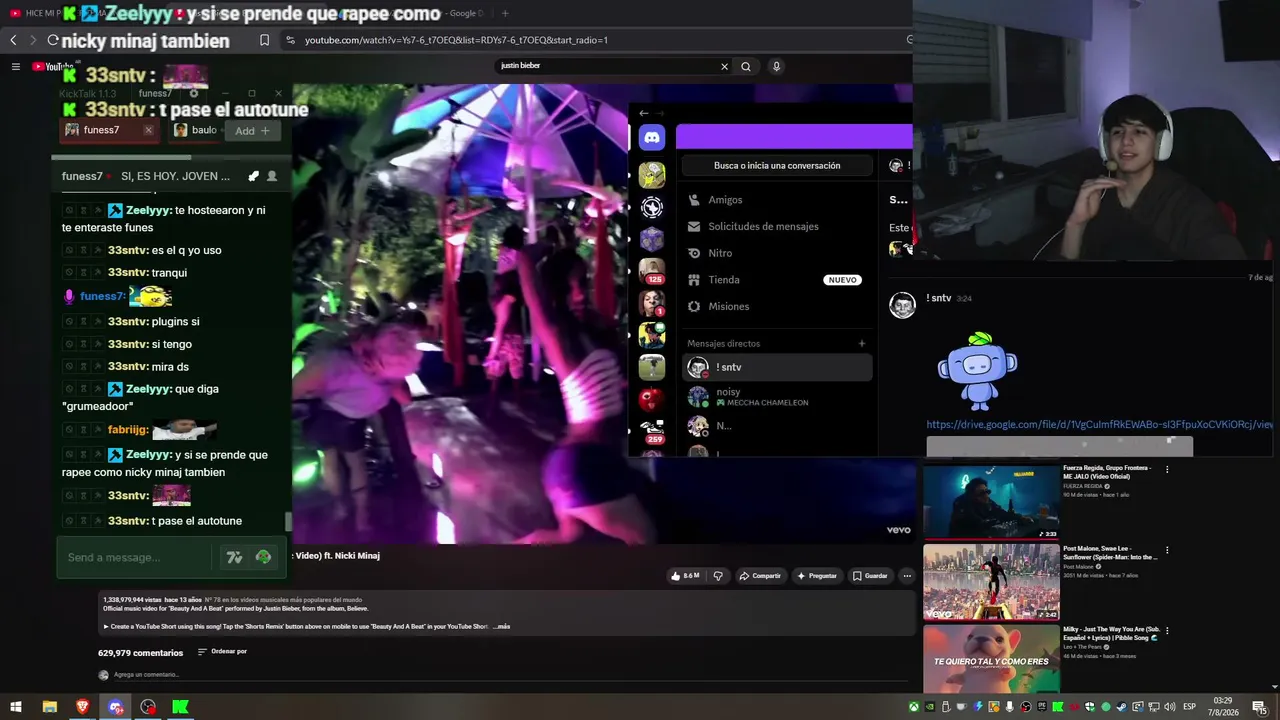
Task: Select the red apple Discord server icon
Action: (x=652, y=400)
